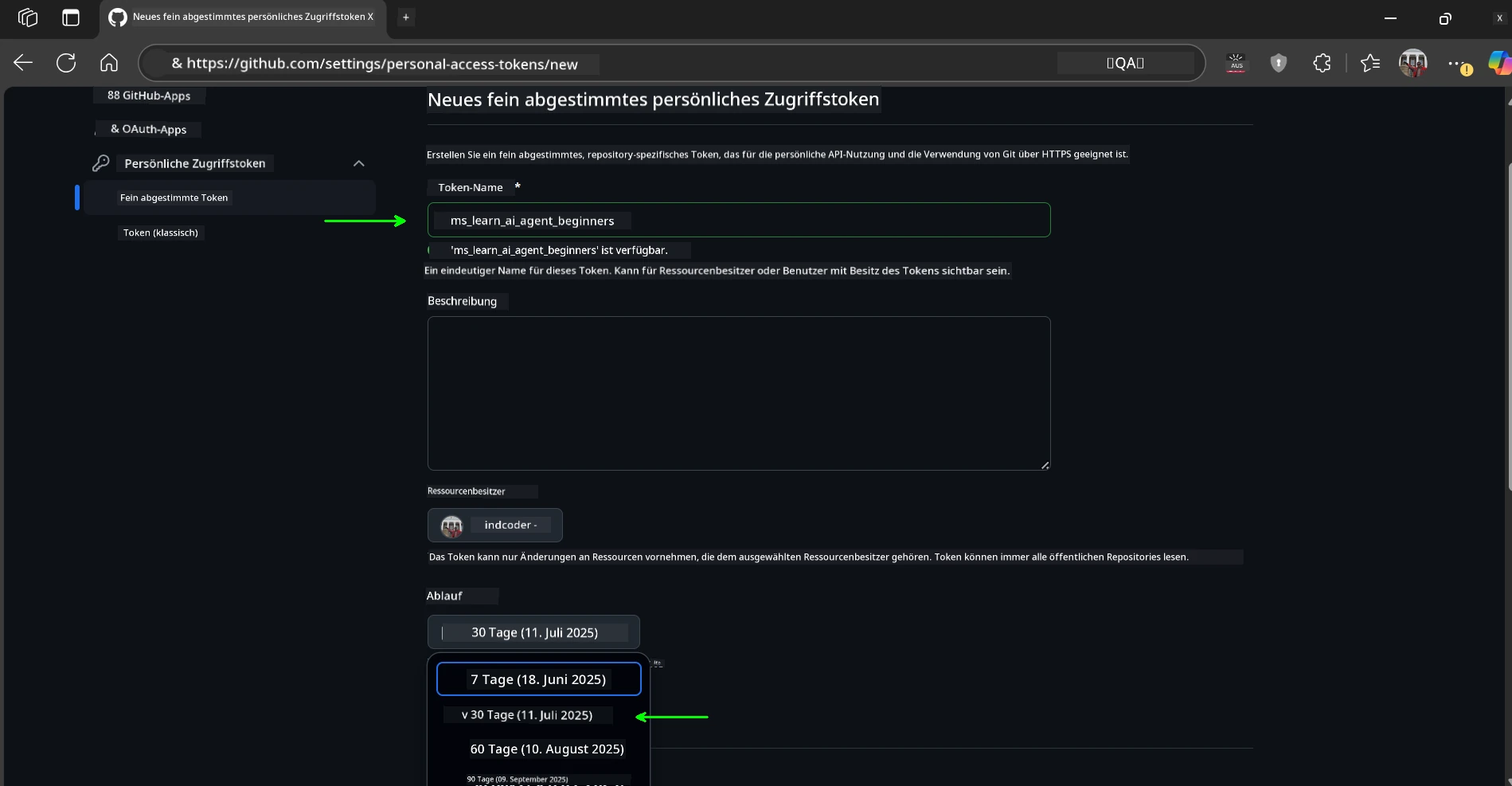Screen dimensions: 1512x786
Task: Open GitHub-Apps sidebar link
Action: 149,96
